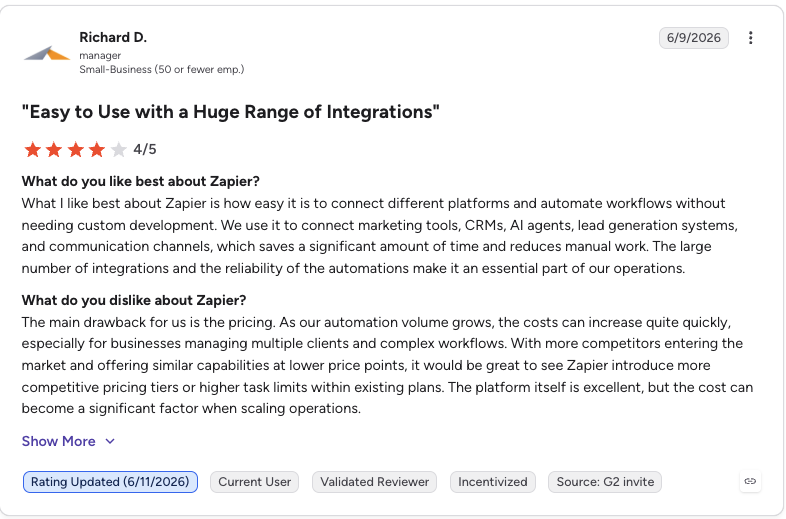786x519 pixels.
Task: Click the first rating star
Action: coord(33,149)
